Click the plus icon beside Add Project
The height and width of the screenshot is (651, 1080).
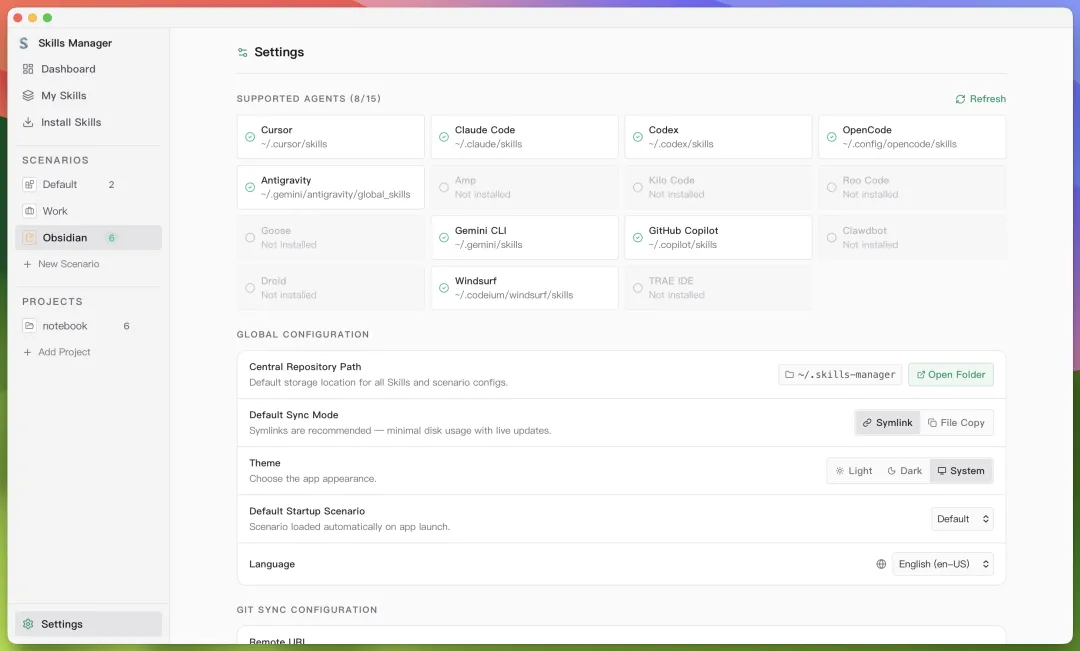pyautogui.click(x=28, y=352)
